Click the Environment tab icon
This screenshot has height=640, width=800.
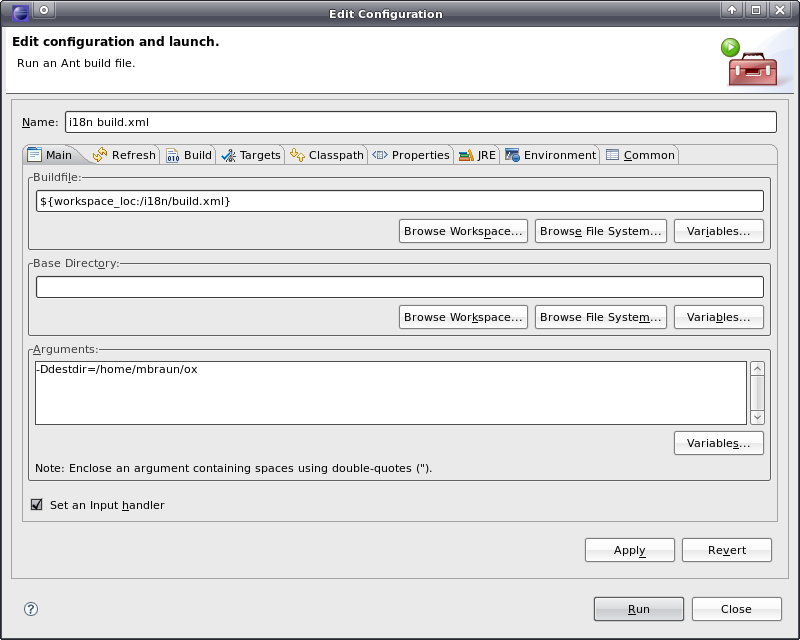pos(513,155)
